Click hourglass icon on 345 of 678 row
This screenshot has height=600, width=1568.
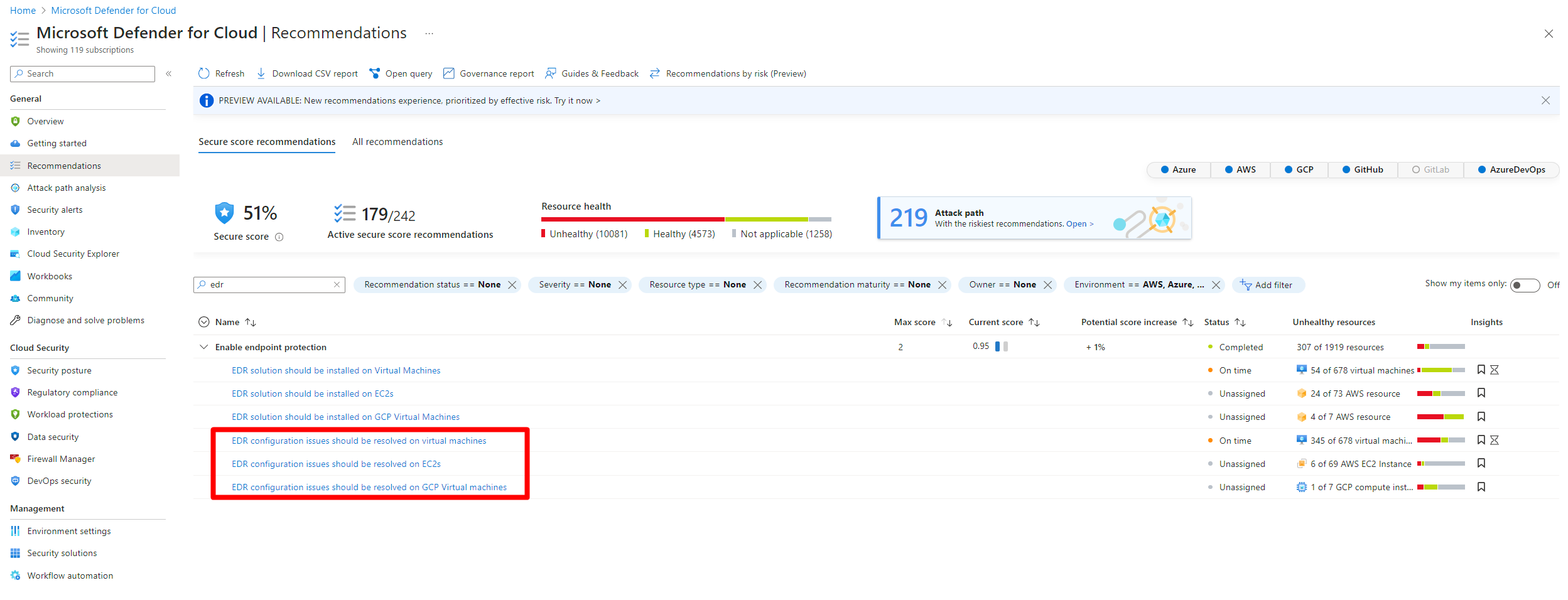coord(1495,441)
